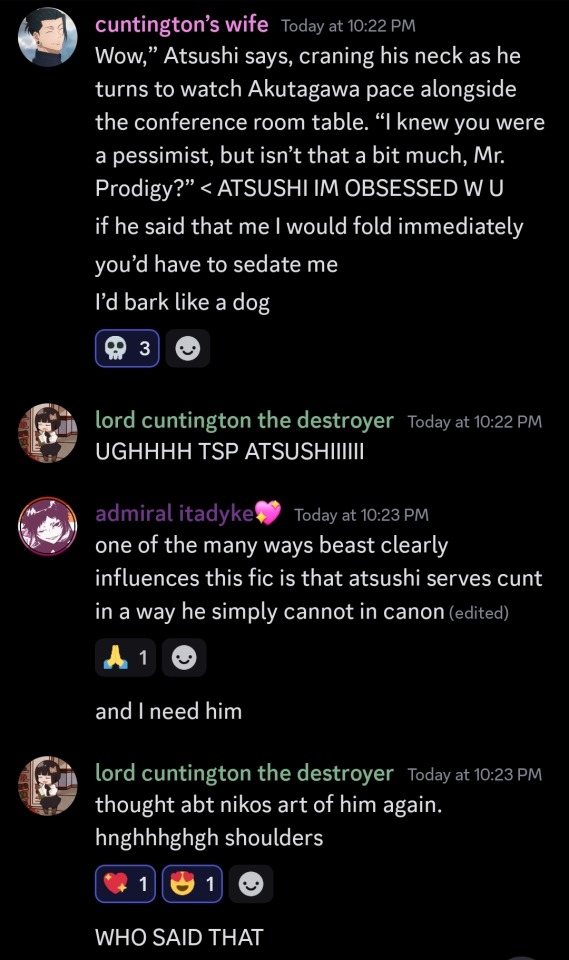
Task: Click timestamp Today at 10:23 PM beside admiral itadyke
Action: 361,515
